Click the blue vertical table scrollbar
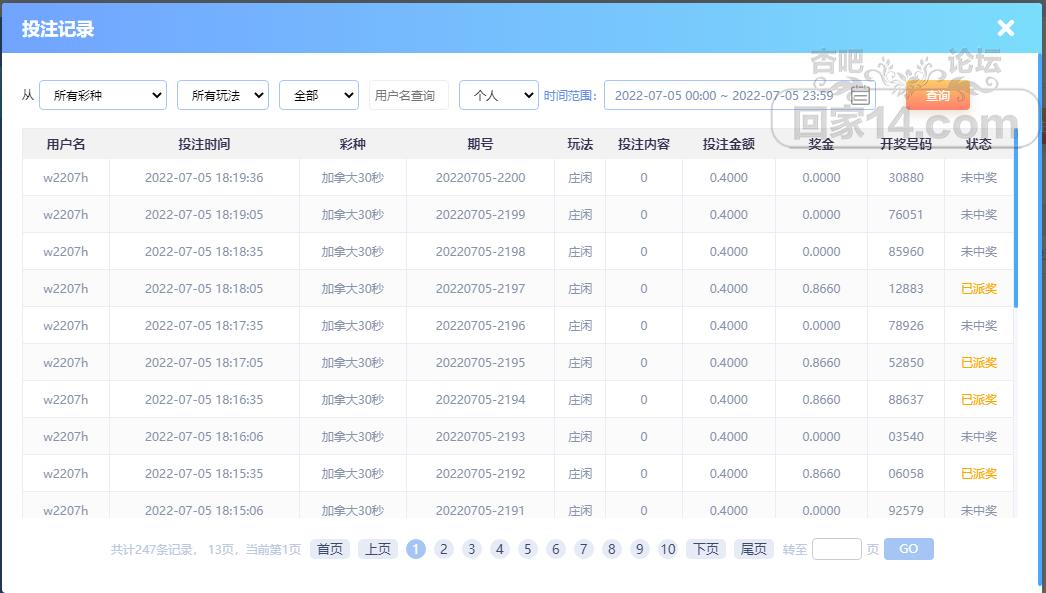1046x593 pixels. pos(1016,220)
